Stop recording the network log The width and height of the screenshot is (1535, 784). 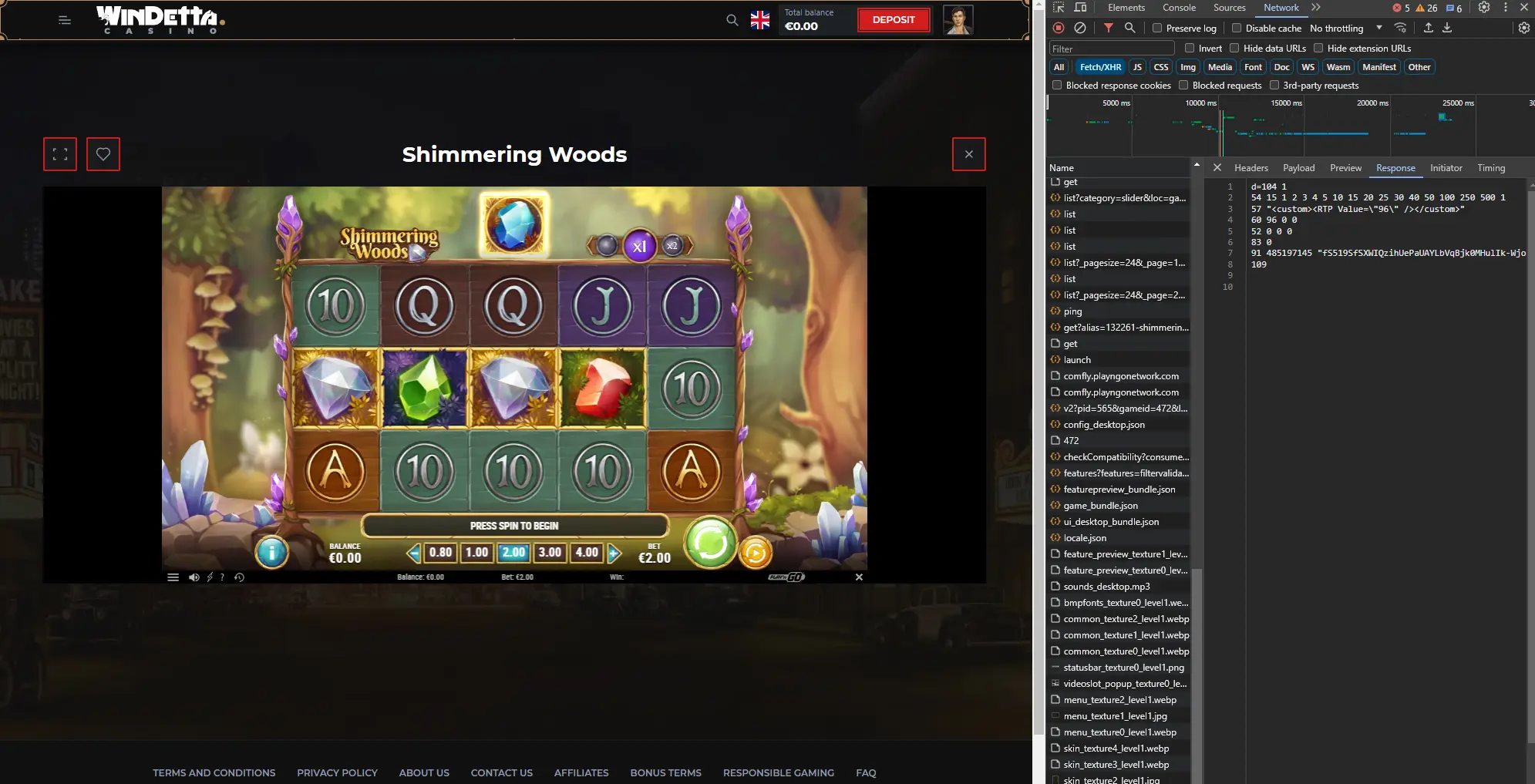coord(1059,28)
